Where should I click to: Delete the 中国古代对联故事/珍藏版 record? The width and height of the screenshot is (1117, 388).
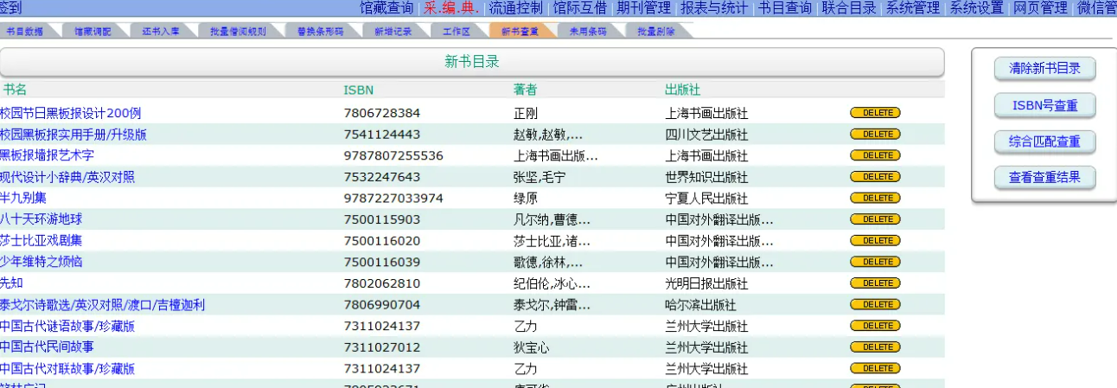coord(875,369)
